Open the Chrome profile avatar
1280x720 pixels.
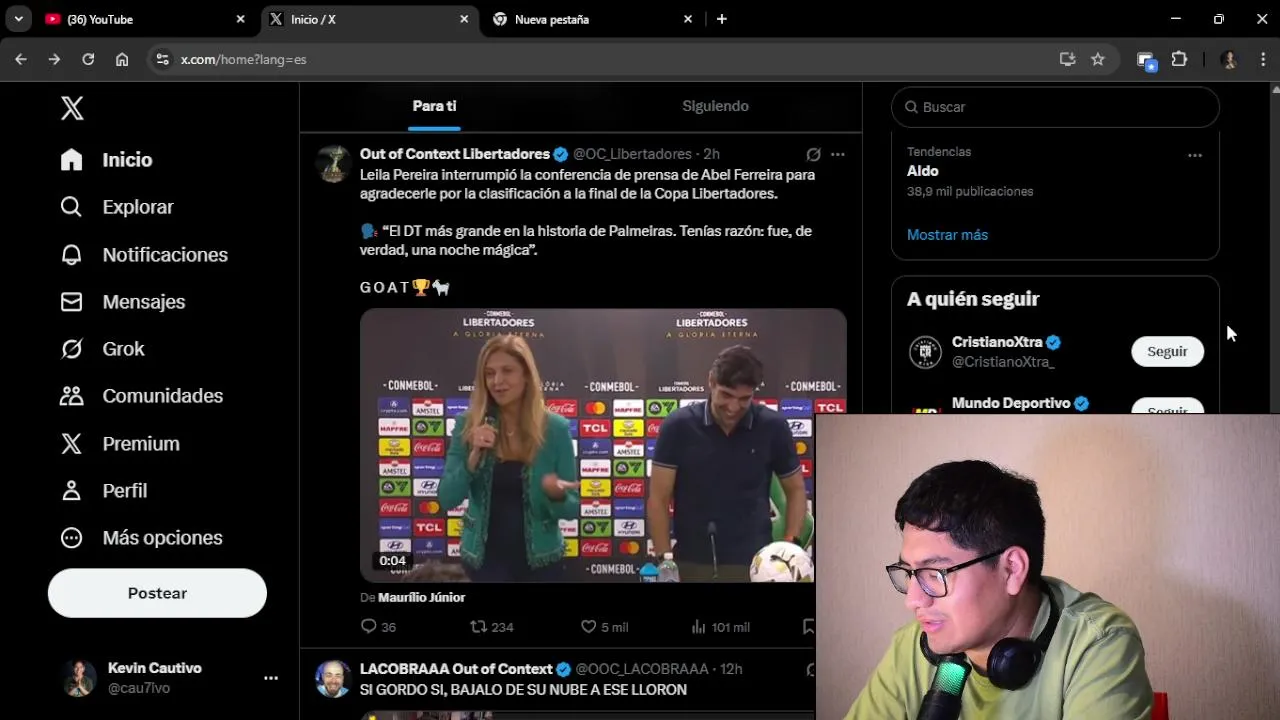click(1229, 59)
